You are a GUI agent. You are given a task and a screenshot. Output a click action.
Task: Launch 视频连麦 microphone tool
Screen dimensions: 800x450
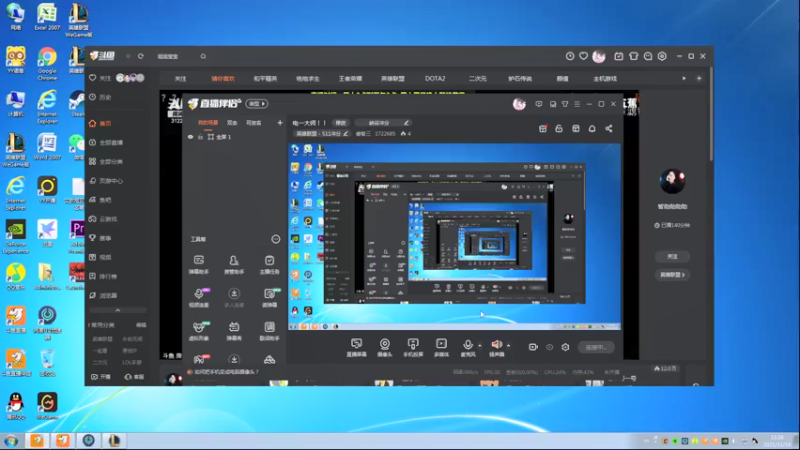[x=198, y=297]
